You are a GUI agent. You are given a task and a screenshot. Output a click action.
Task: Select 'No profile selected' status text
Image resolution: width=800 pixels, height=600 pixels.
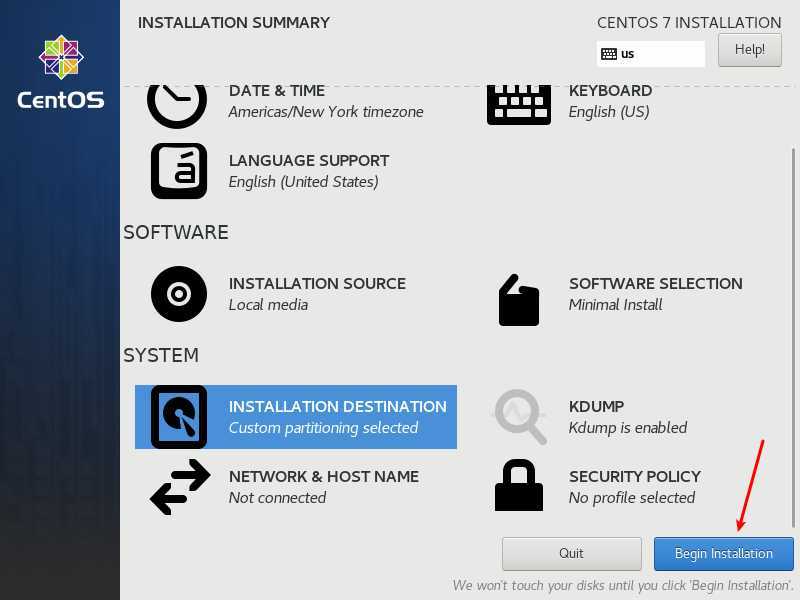coord(632,497)
